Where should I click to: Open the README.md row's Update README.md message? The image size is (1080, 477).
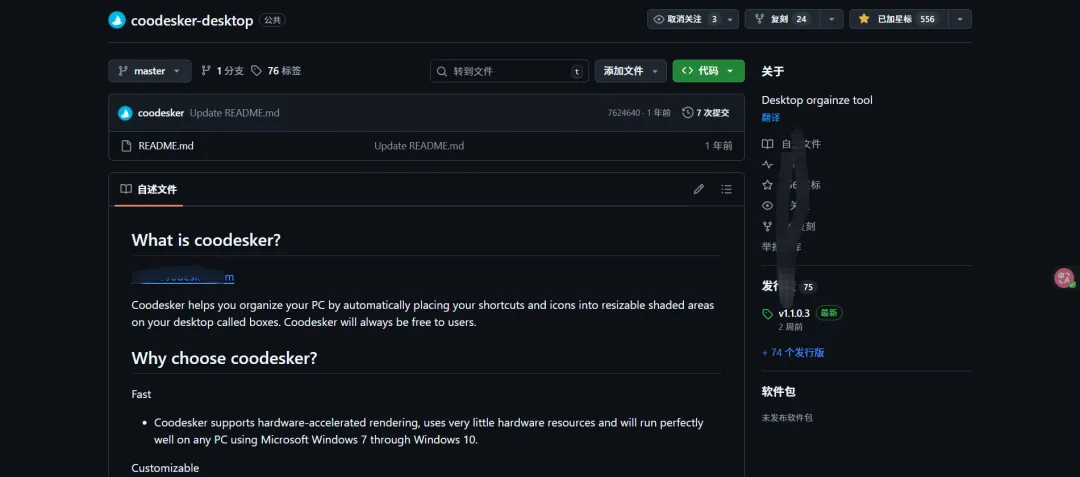point(419,146)
